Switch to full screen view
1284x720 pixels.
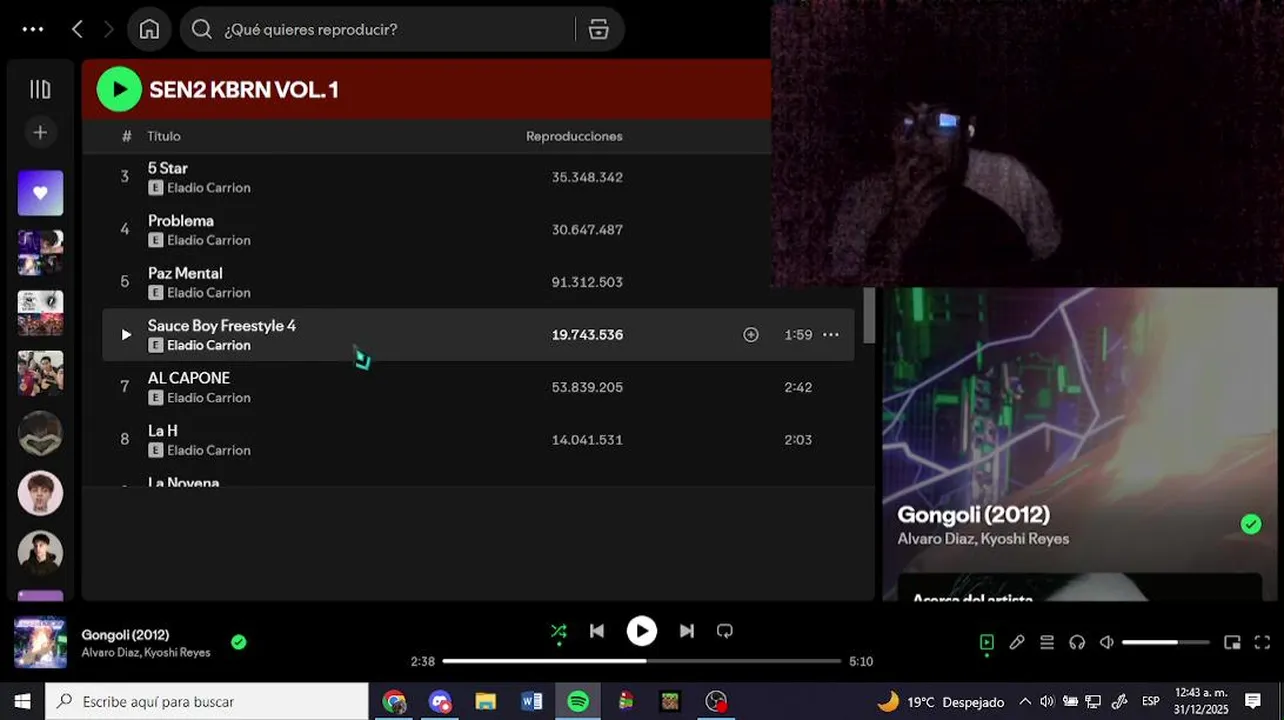click(x=1262, y=642)
